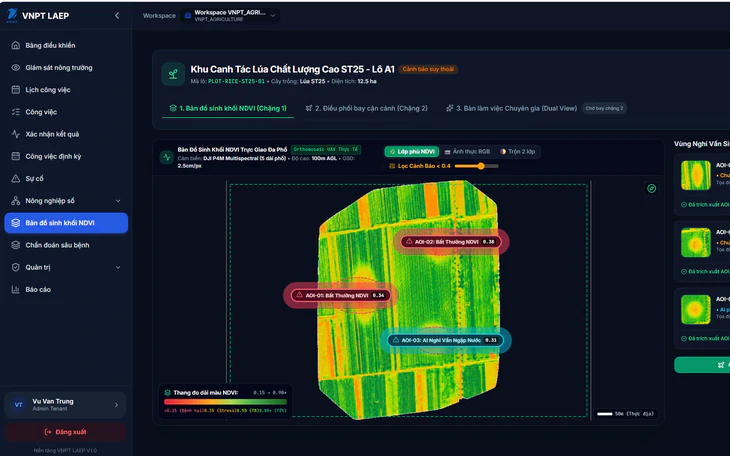Collapse the sidebar with the arrow

(x=117, y=15)
